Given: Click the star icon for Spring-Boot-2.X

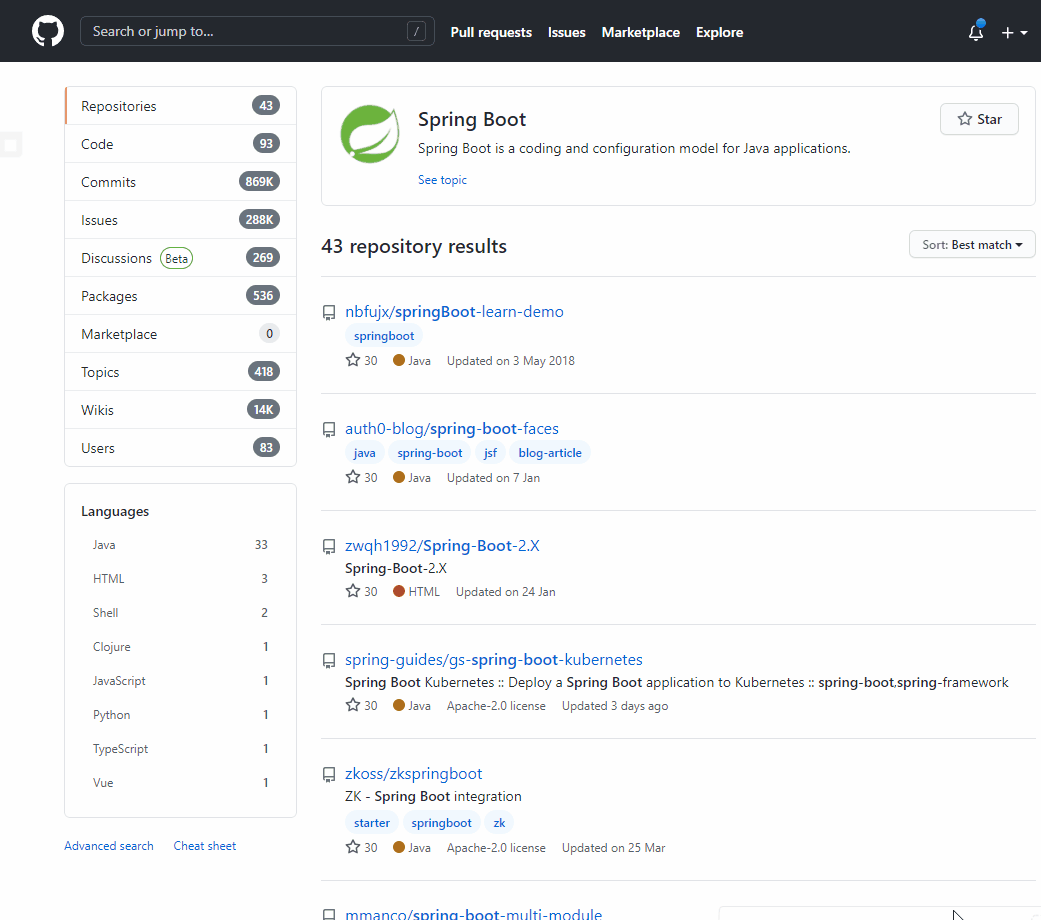Looking at the screenshot, I should point(353,591).
